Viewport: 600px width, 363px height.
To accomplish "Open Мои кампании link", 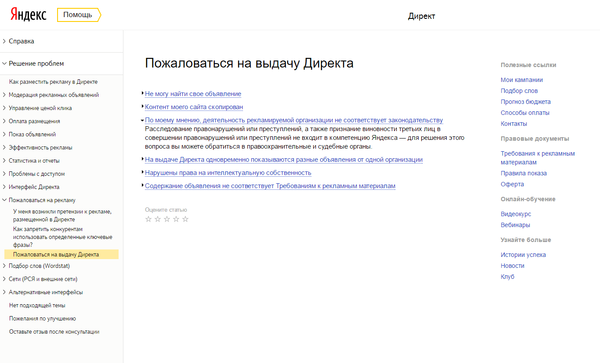I will (522, 80).
